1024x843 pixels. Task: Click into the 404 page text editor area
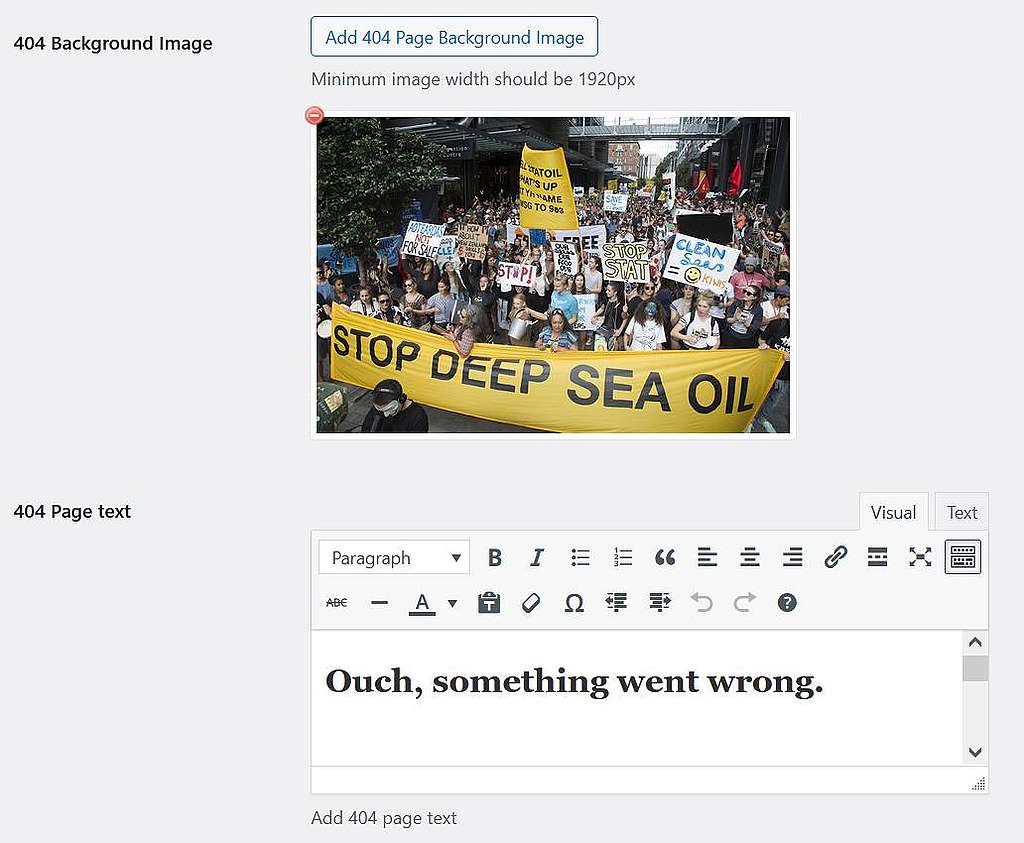[637, 698]
